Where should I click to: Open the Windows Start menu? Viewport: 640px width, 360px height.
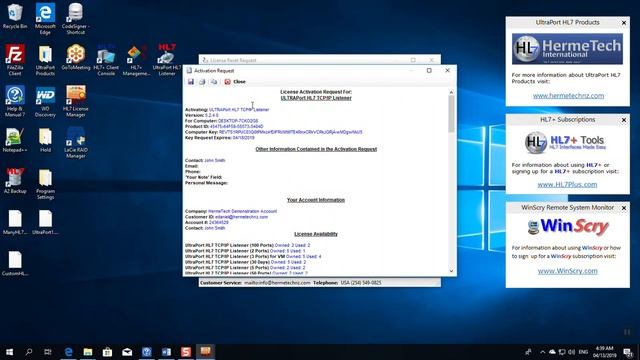coord(9,352)
